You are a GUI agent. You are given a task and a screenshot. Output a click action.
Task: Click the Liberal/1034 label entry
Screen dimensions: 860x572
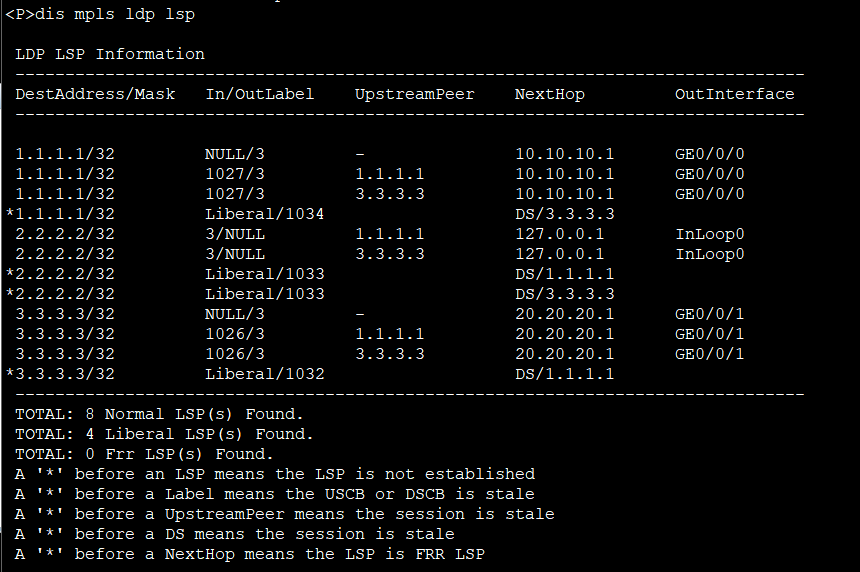264,214
